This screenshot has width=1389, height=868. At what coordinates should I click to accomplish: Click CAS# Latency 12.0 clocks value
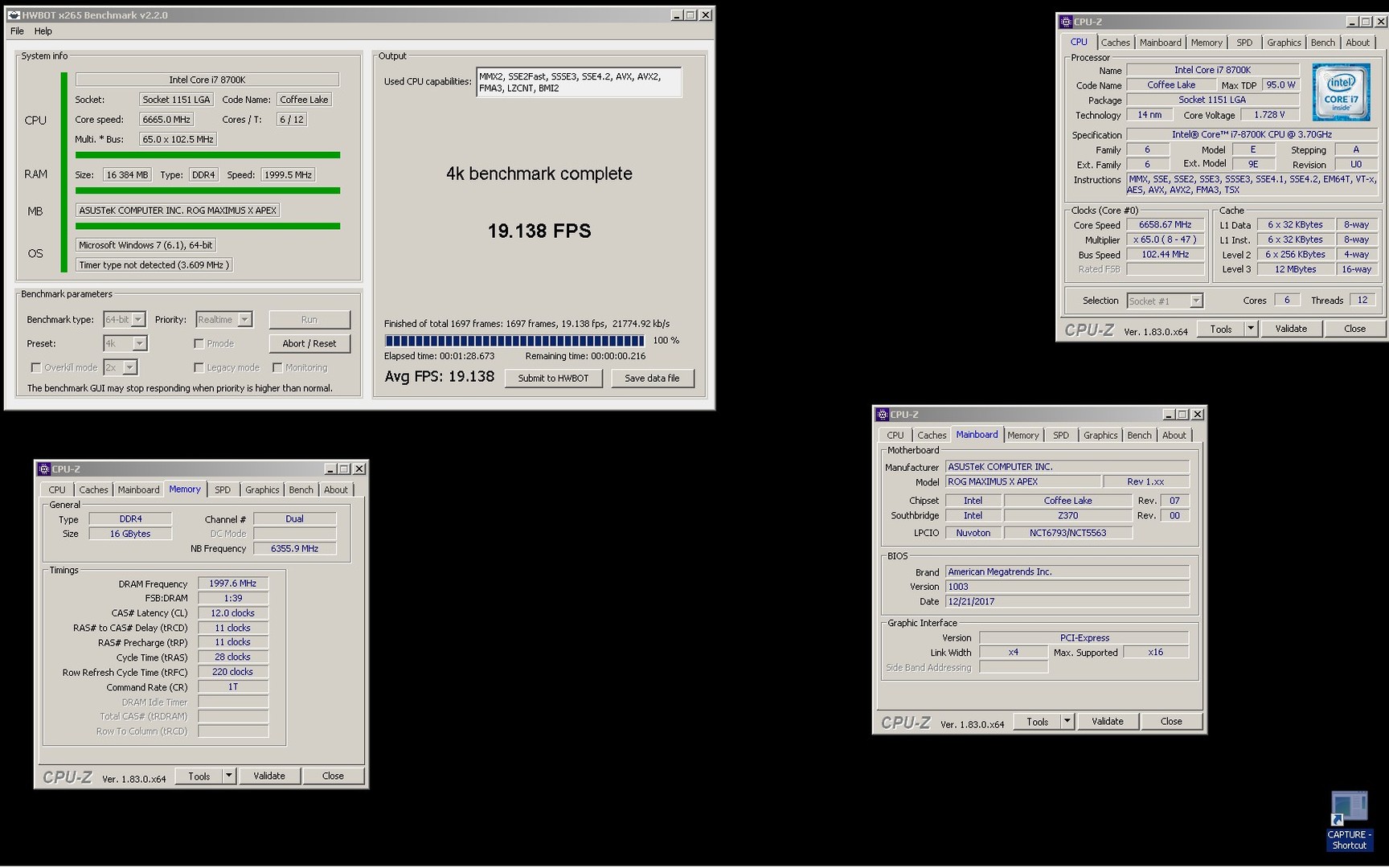(233, 614)
